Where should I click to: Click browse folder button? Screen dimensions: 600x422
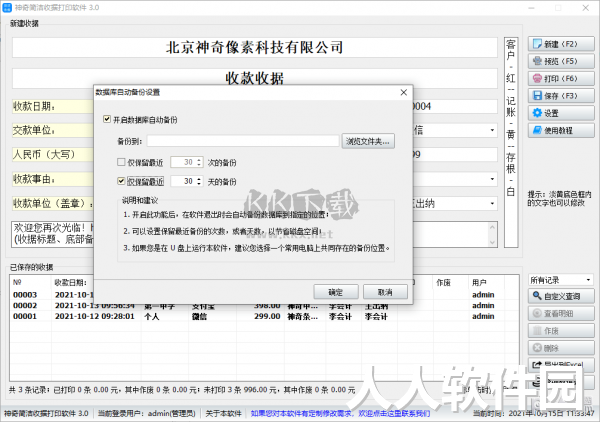click(x=368, y=141)
